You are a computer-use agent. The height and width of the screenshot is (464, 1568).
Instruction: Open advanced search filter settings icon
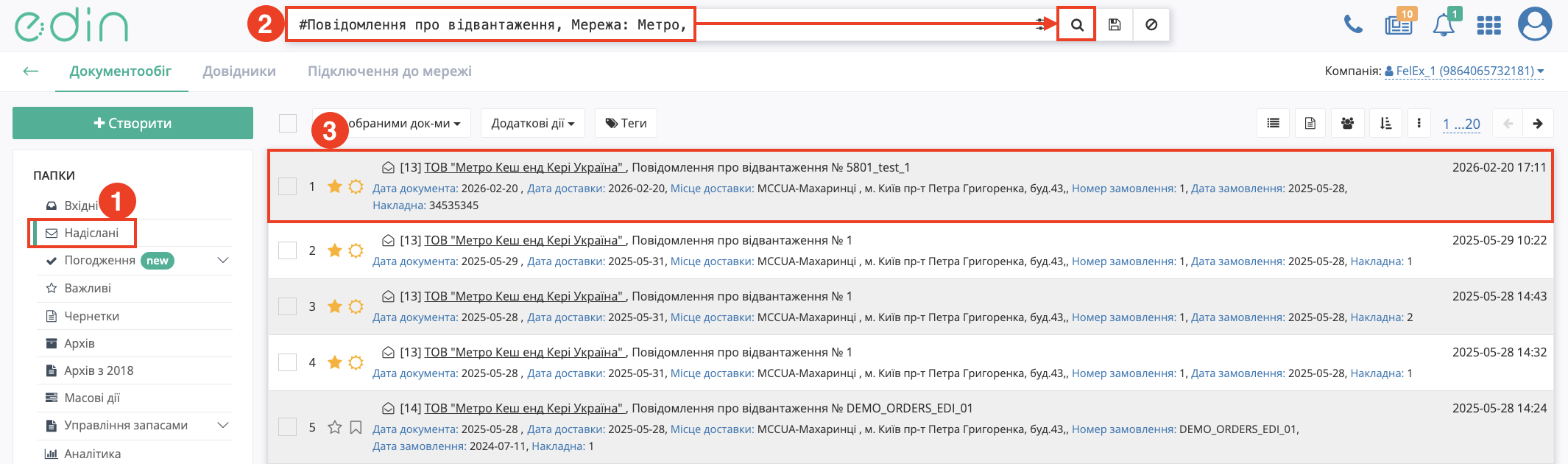click(x=1042, y=24)
